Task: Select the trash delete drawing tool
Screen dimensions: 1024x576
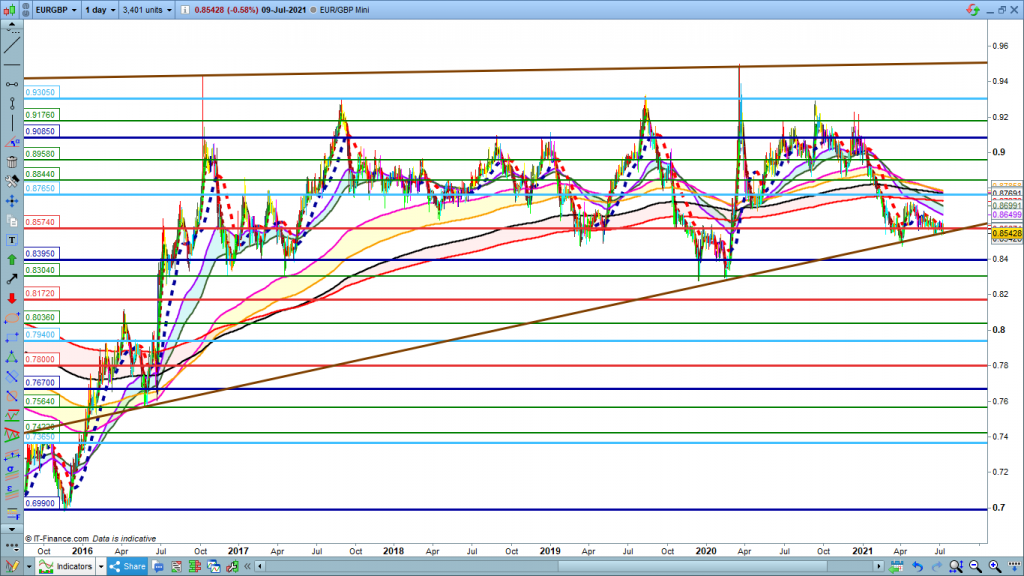Action: pyautogui.click(x=10, y=163)
